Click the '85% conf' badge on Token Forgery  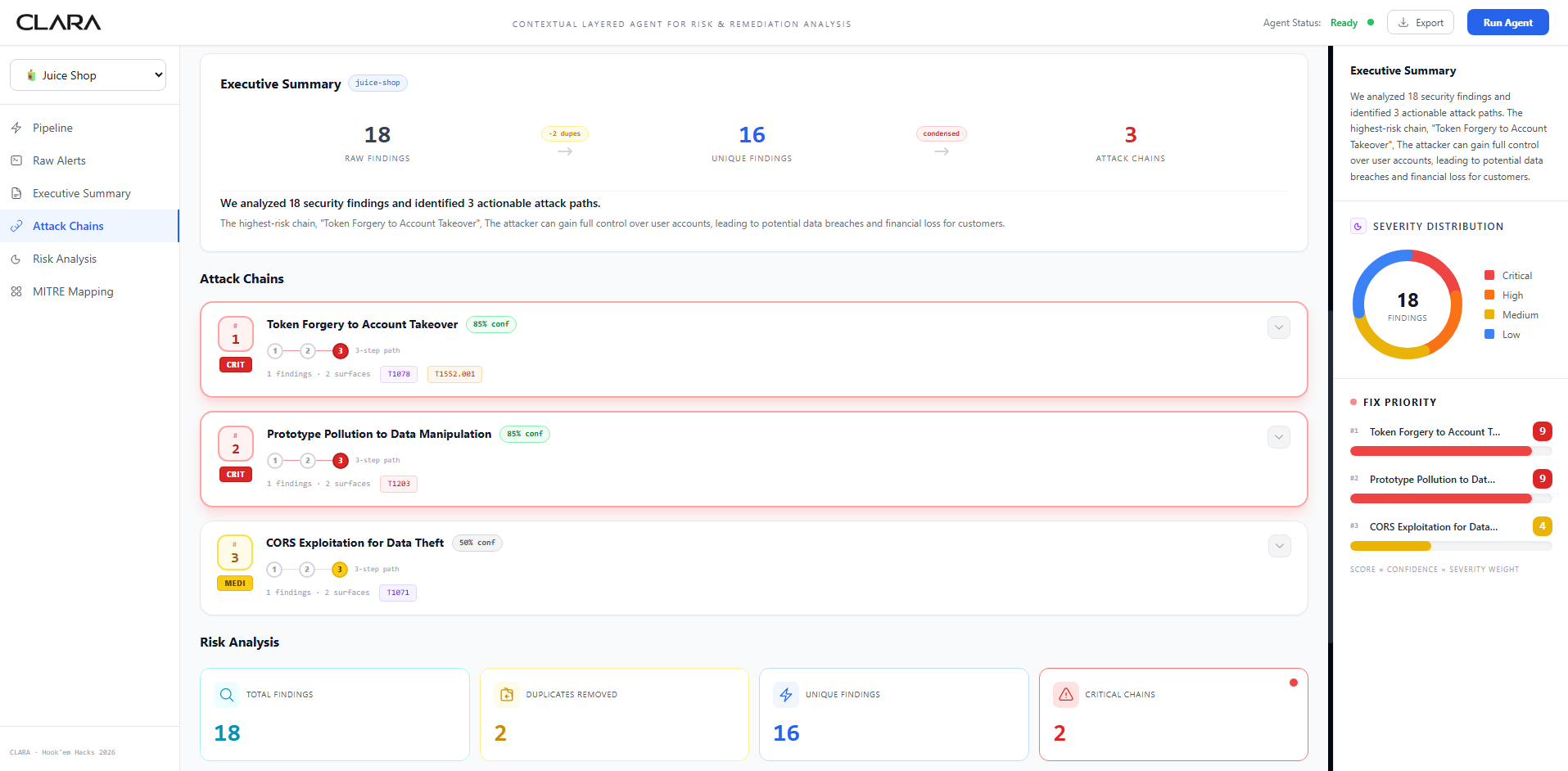pyautogui.click(x=491, y=324)
